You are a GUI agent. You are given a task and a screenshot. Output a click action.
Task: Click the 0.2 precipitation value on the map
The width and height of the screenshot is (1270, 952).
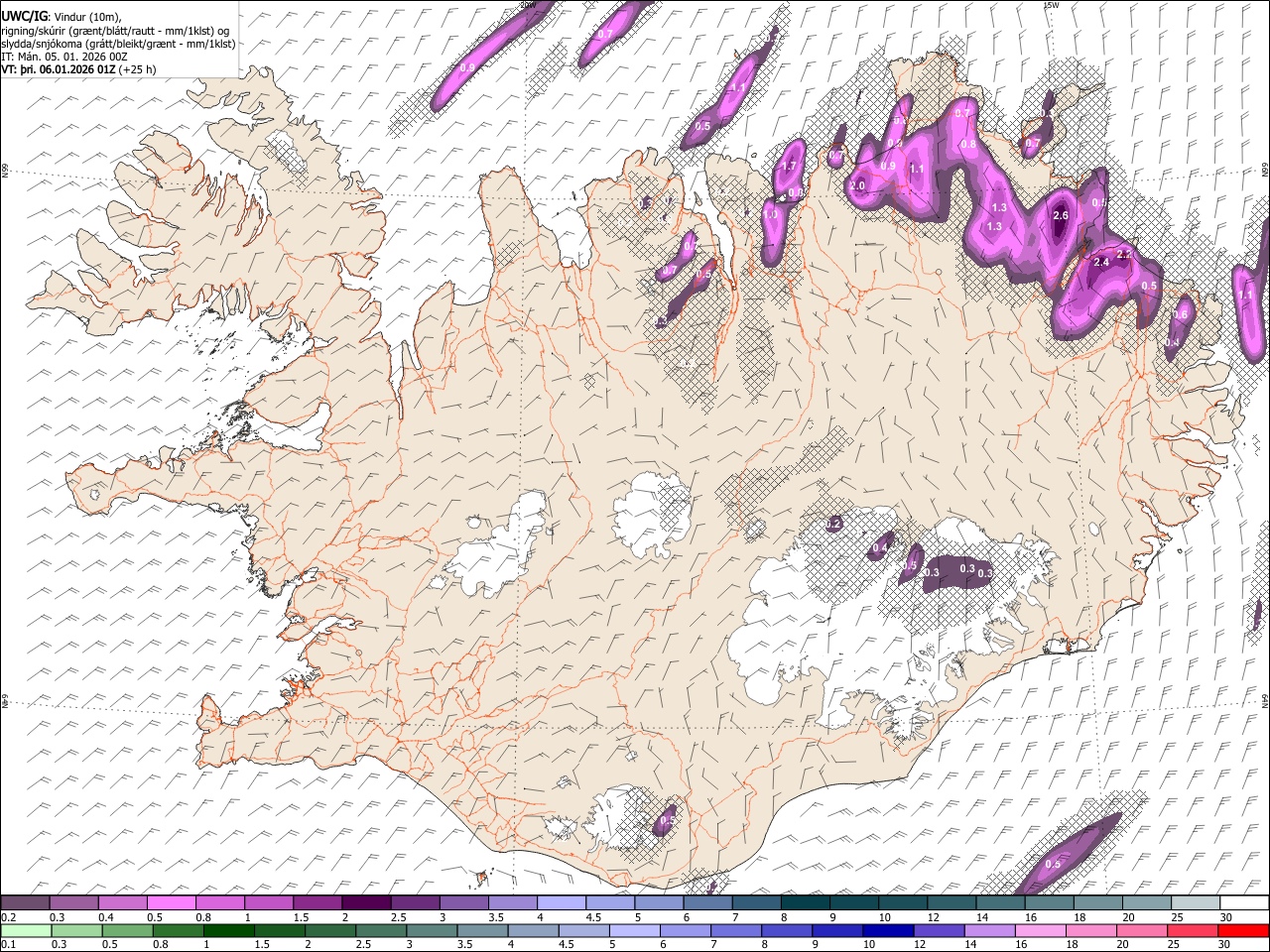833,523
